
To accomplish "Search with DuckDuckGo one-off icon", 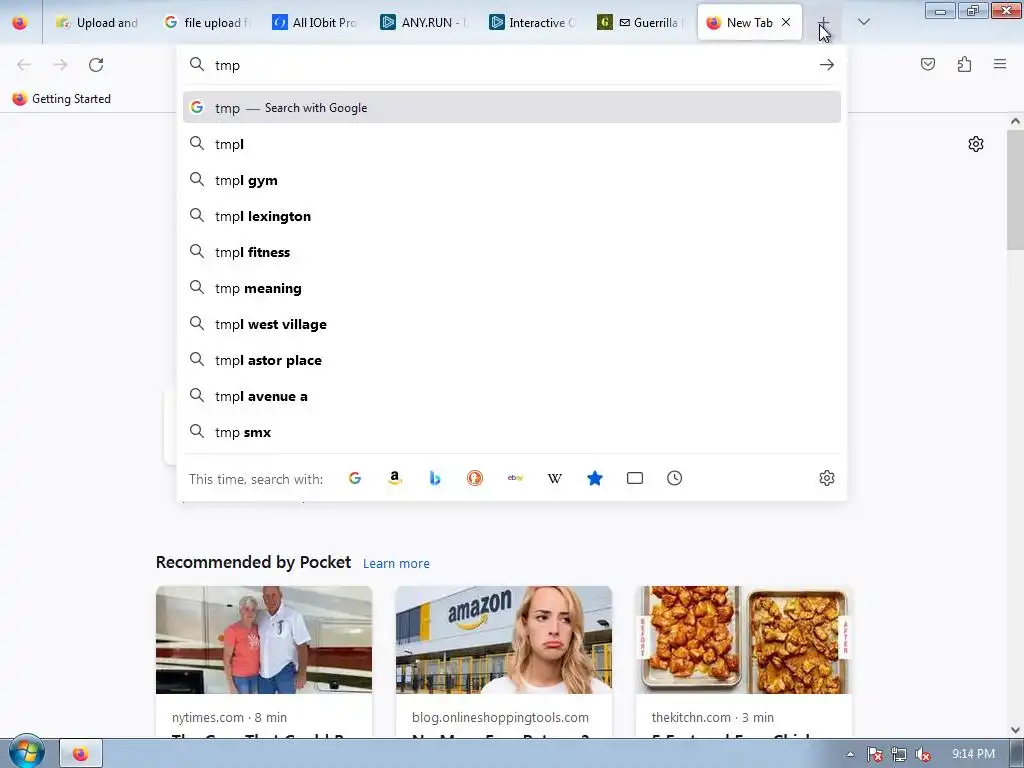I will click(x=475, y=478).
